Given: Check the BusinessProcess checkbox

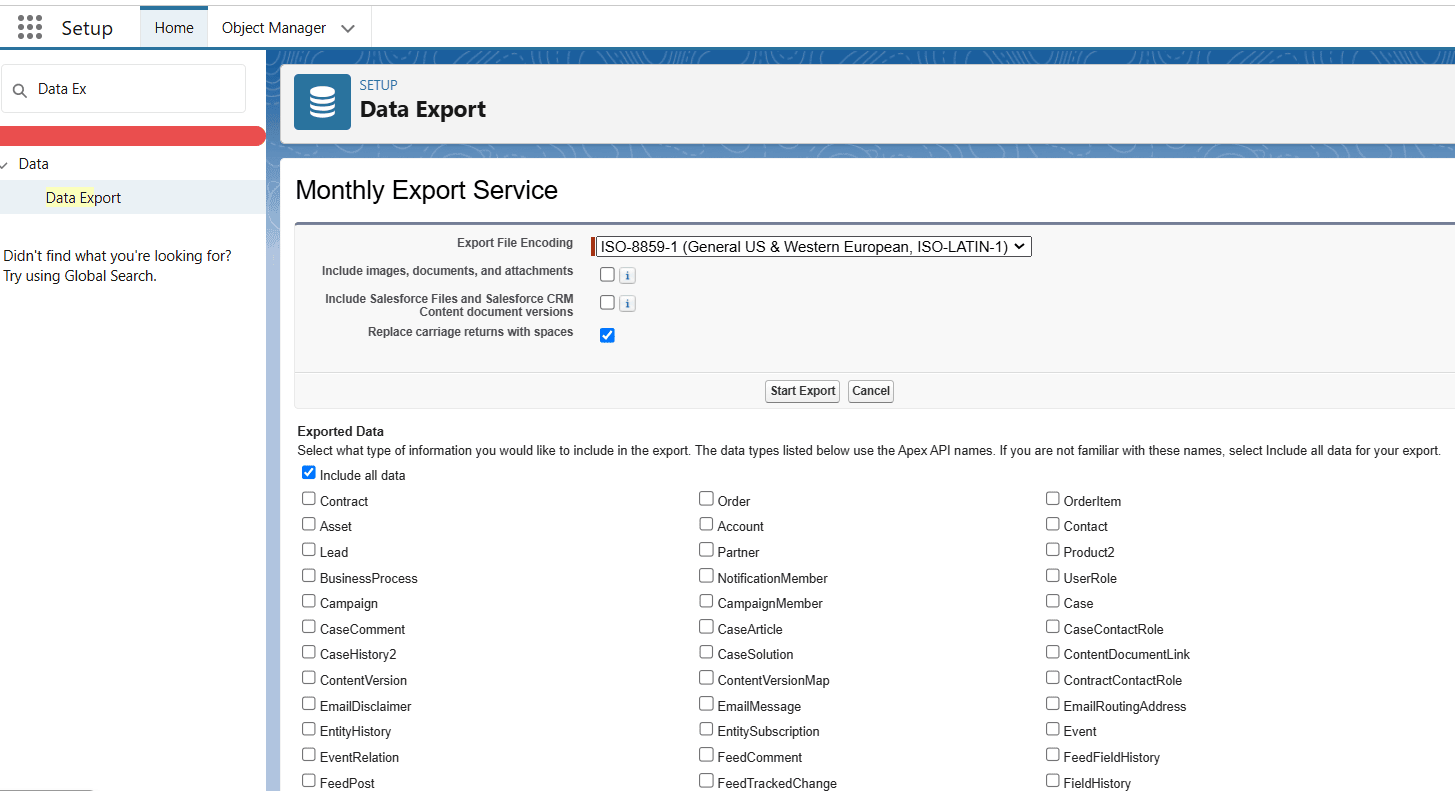Looking at the screenshot, I should [309, 575].
